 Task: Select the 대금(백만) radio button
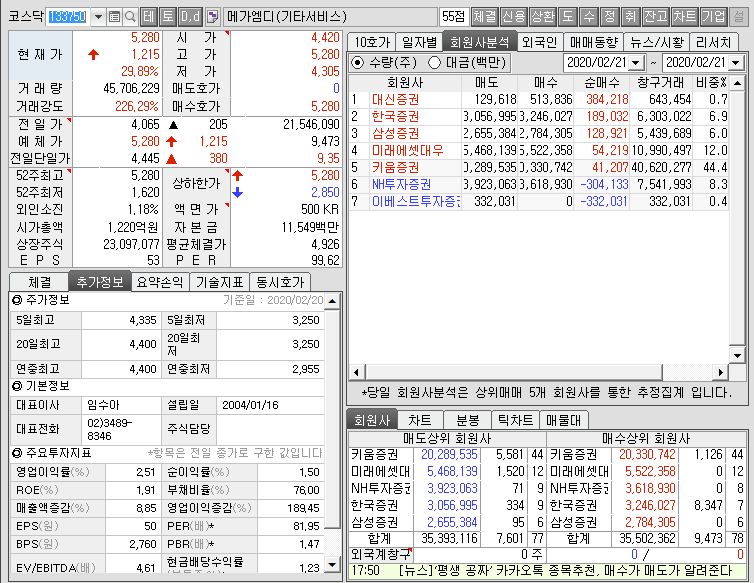click(434, 63)
